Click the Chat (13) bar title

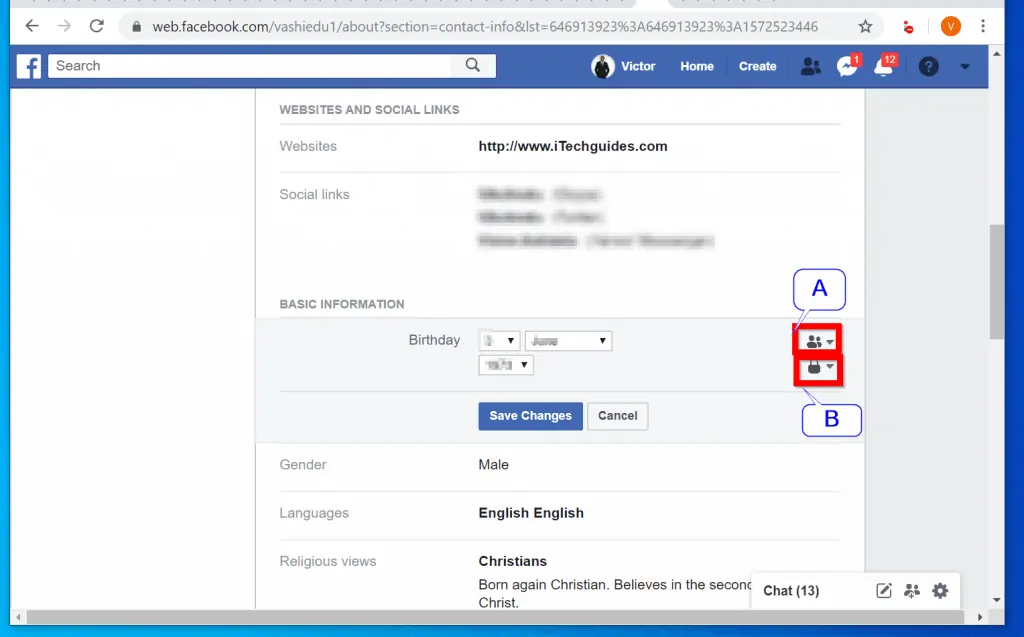click(x=791, y=591)
